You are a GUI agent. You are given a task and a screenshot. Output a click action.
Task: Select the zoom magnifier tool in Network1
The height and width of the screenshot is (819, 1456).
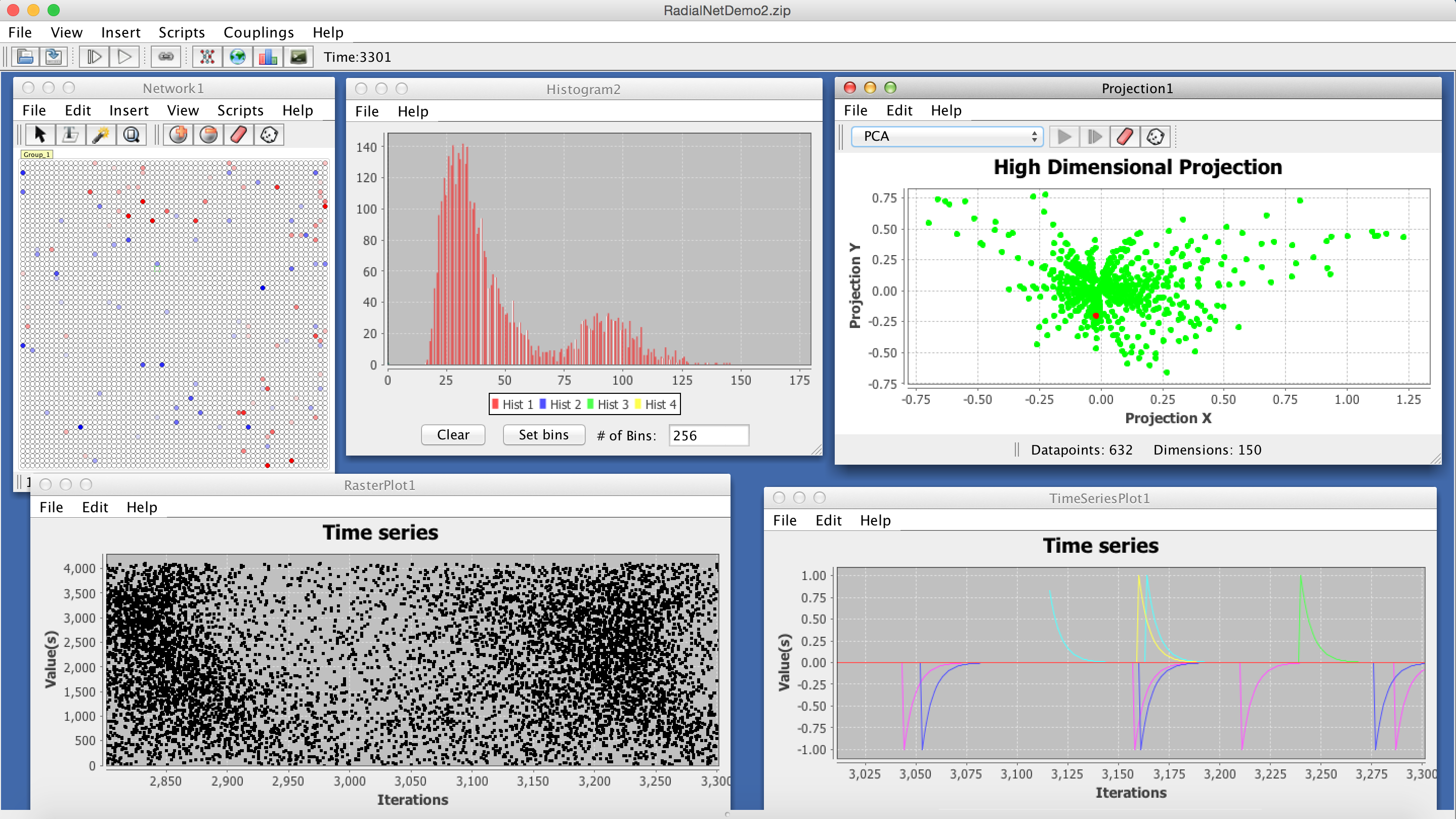[x=131, y=135]
